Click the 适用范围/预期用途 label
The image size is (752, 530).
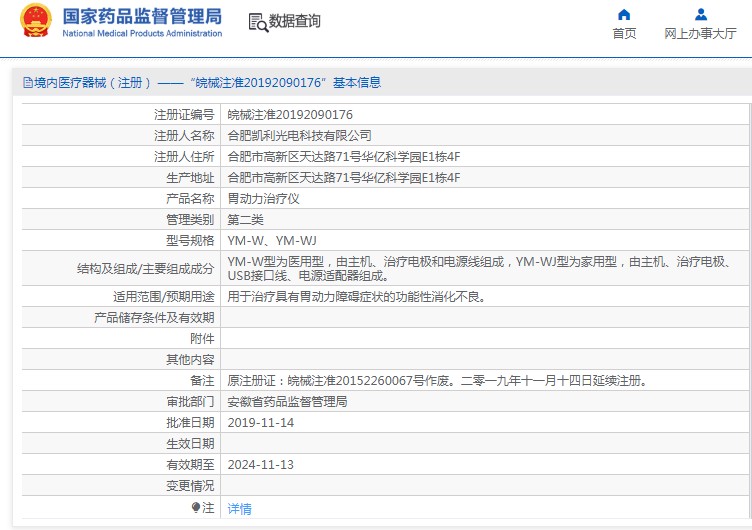[x=164, y=297]
